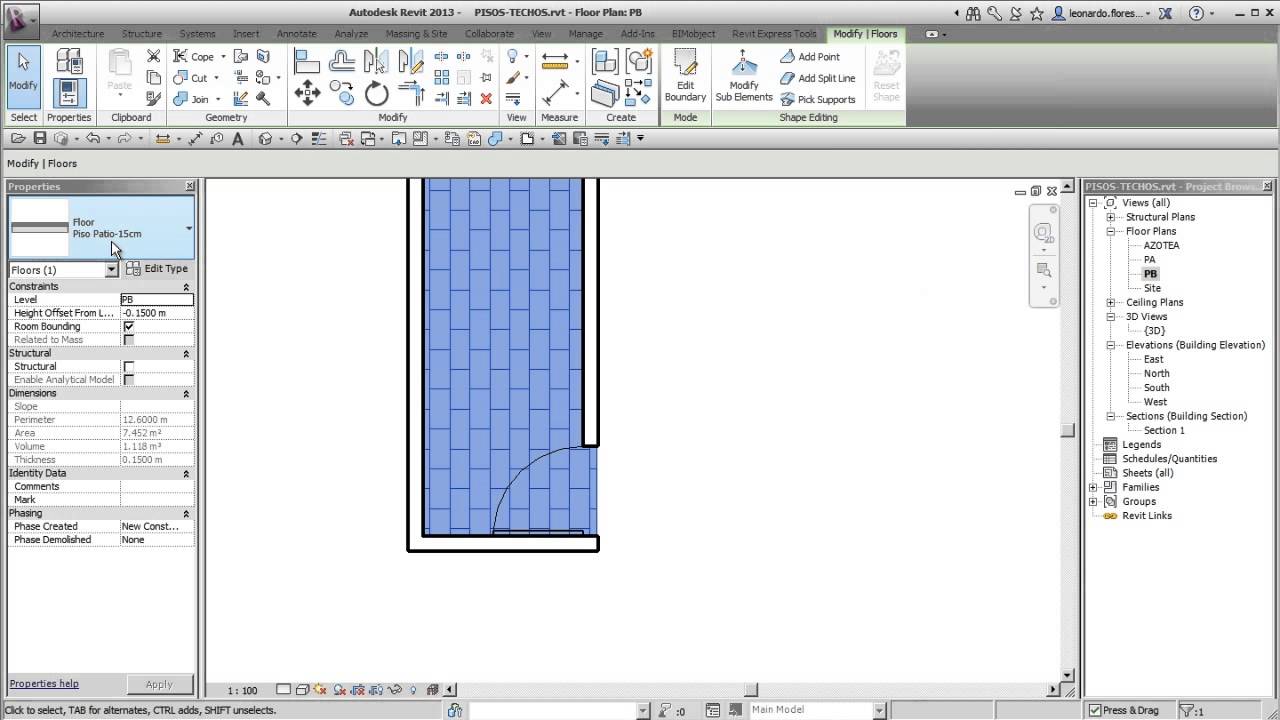Select the South elevation view
This screenshot has height=720, width=1280.
coord(1156,388)
